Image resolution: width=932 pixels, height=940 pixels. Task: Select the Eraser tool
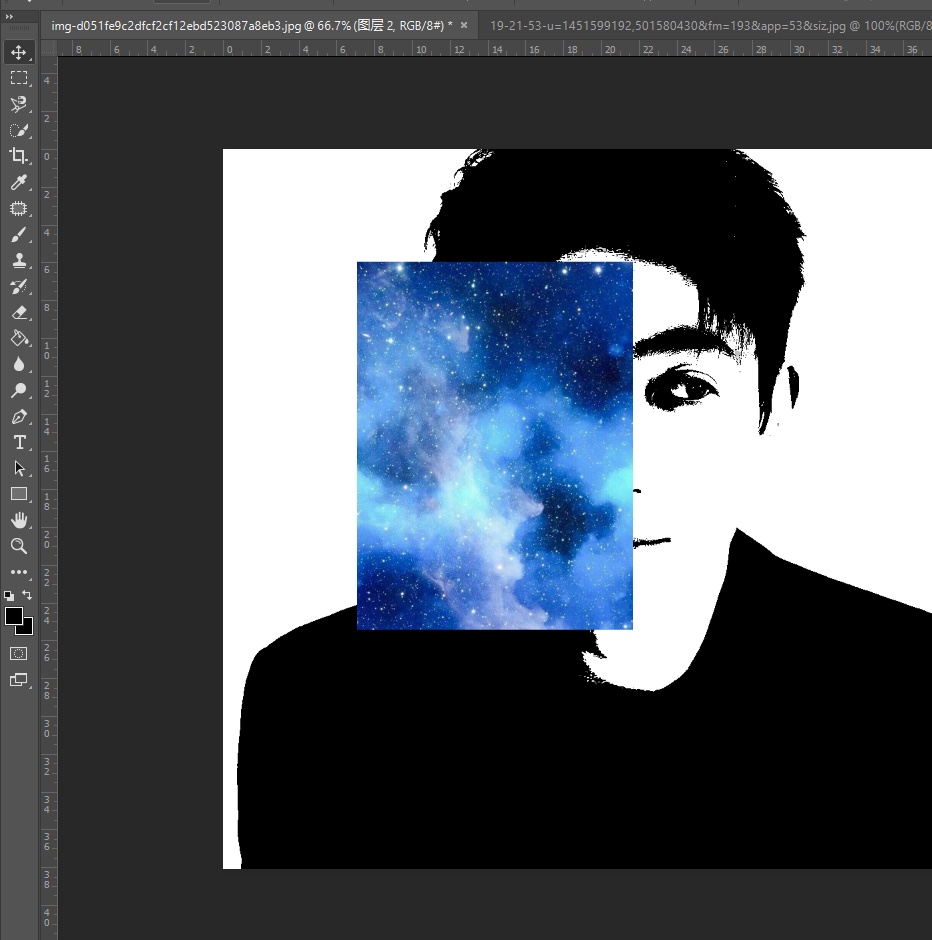18,312
